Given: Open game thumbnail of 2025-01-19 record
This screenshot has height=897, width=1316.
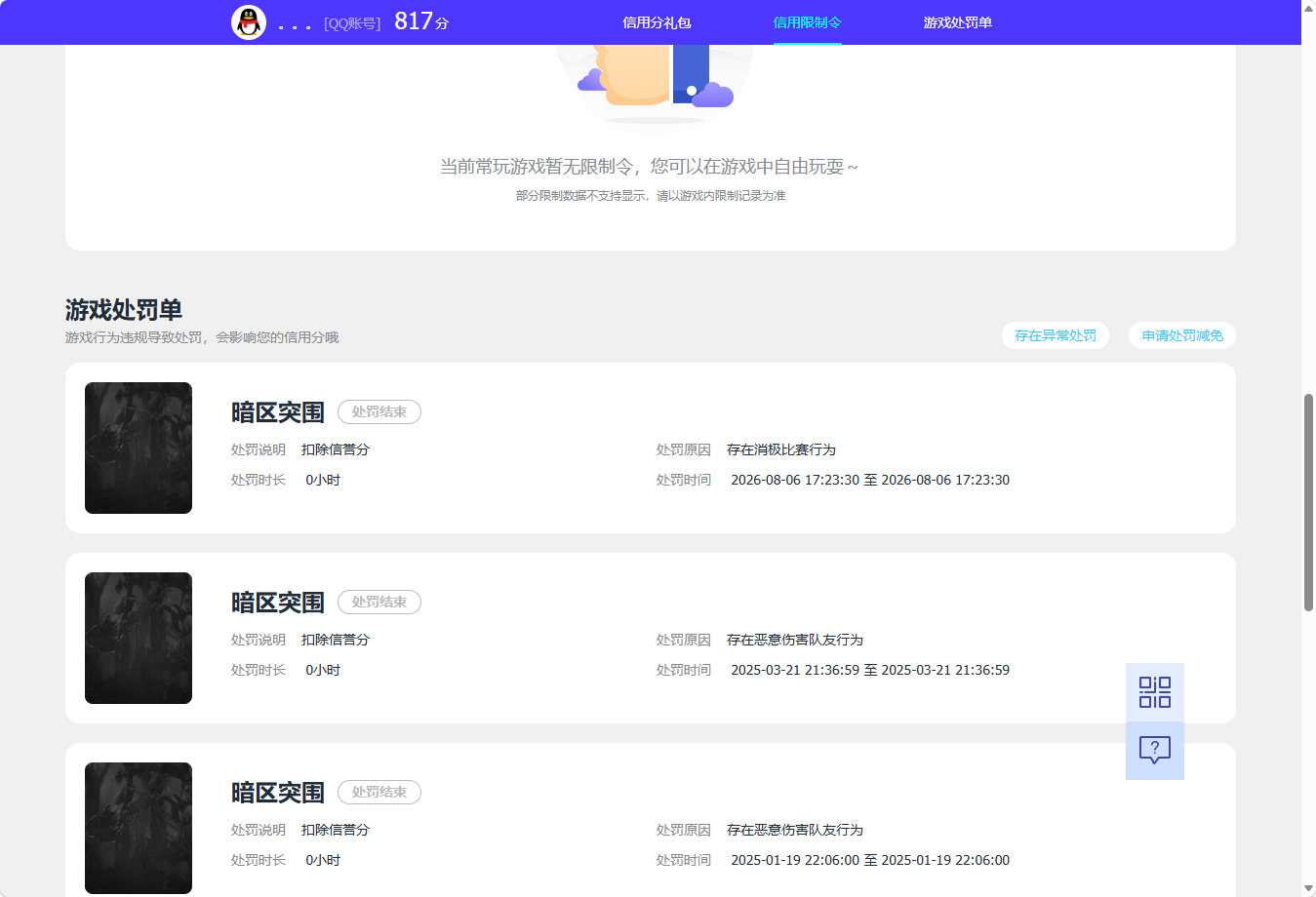Looking at the screenshot, I should (x=139, y=828).
